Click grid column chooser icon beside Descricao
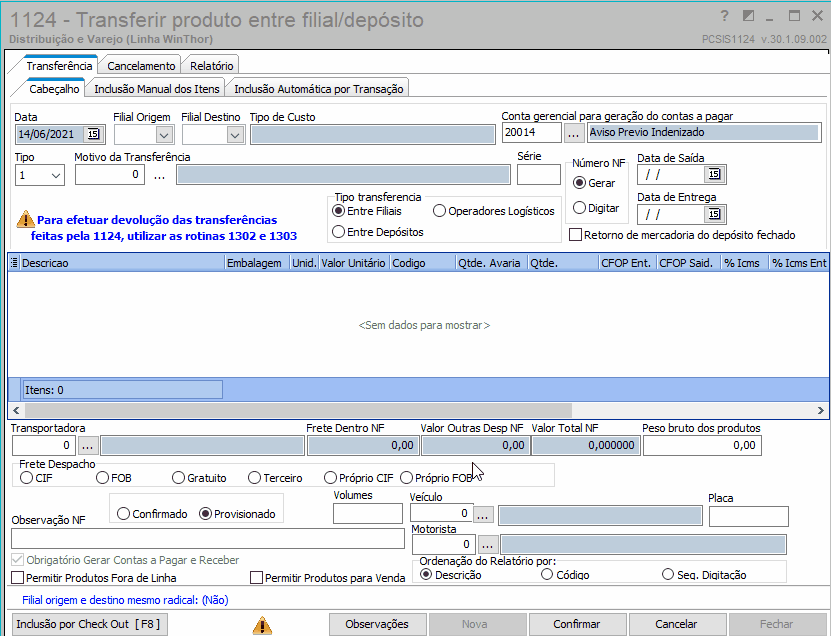The width and height of the screenshot is (831, 636). click(14, 263)
